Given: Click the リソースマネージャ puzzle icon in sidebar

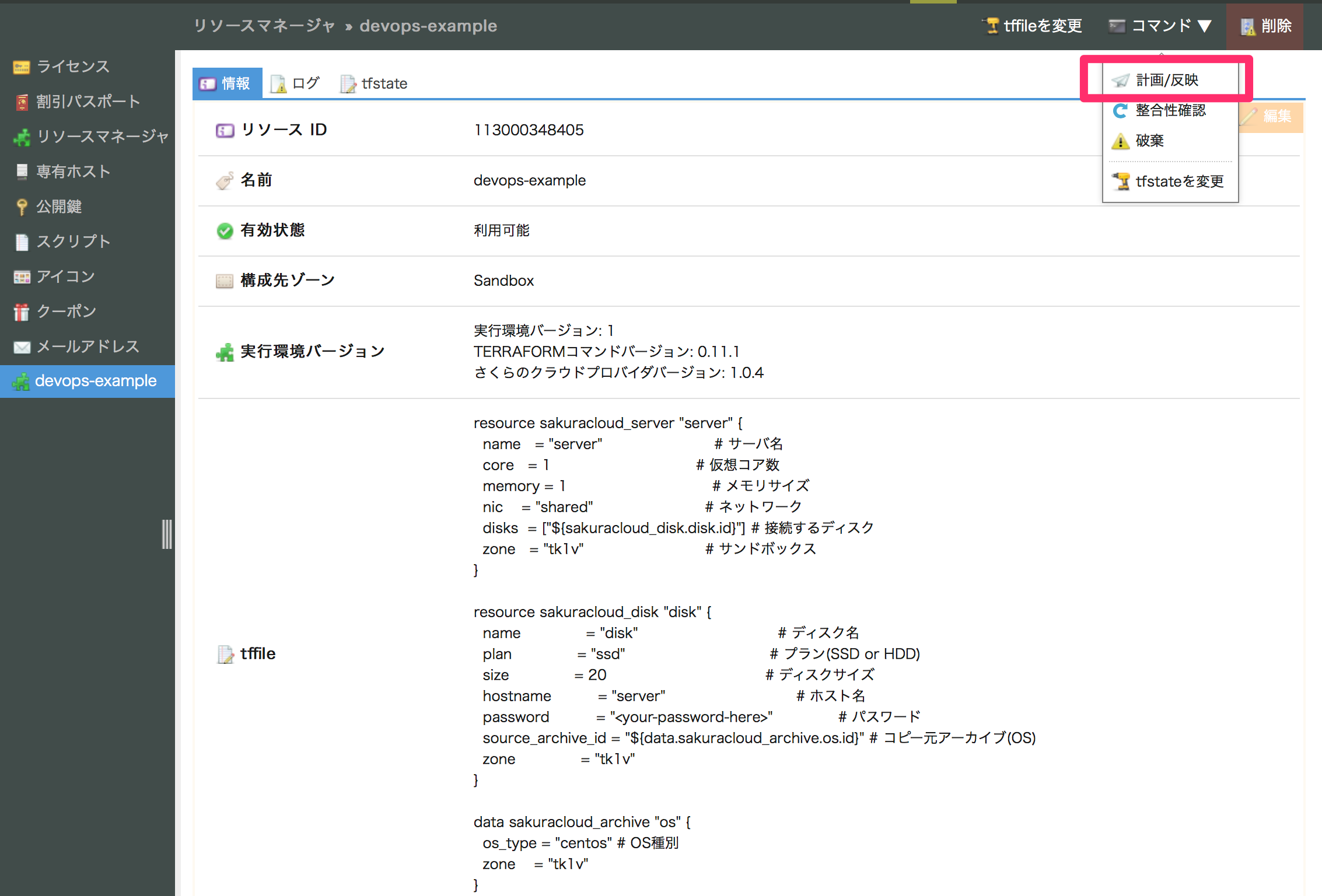Looking at the screenshot, I should click(22, 138).
